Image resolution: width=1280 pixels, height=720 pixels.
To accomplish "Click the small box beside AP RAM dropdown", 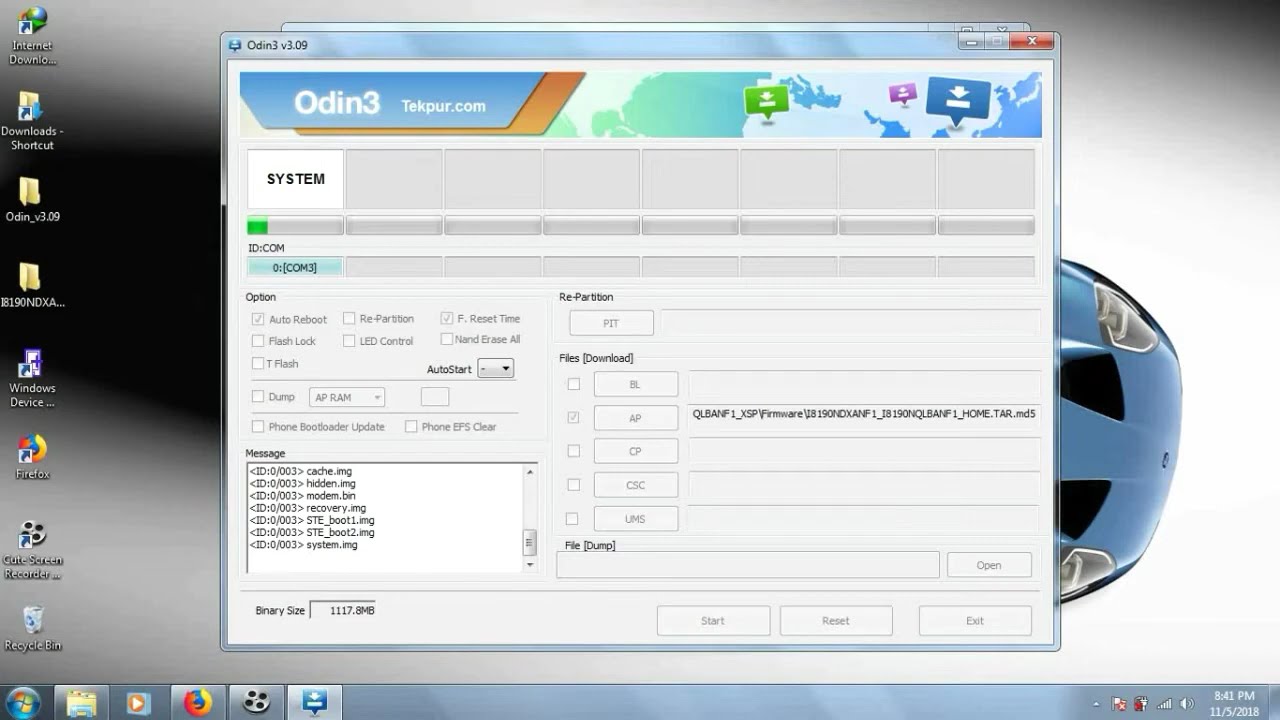I will 435,397.
